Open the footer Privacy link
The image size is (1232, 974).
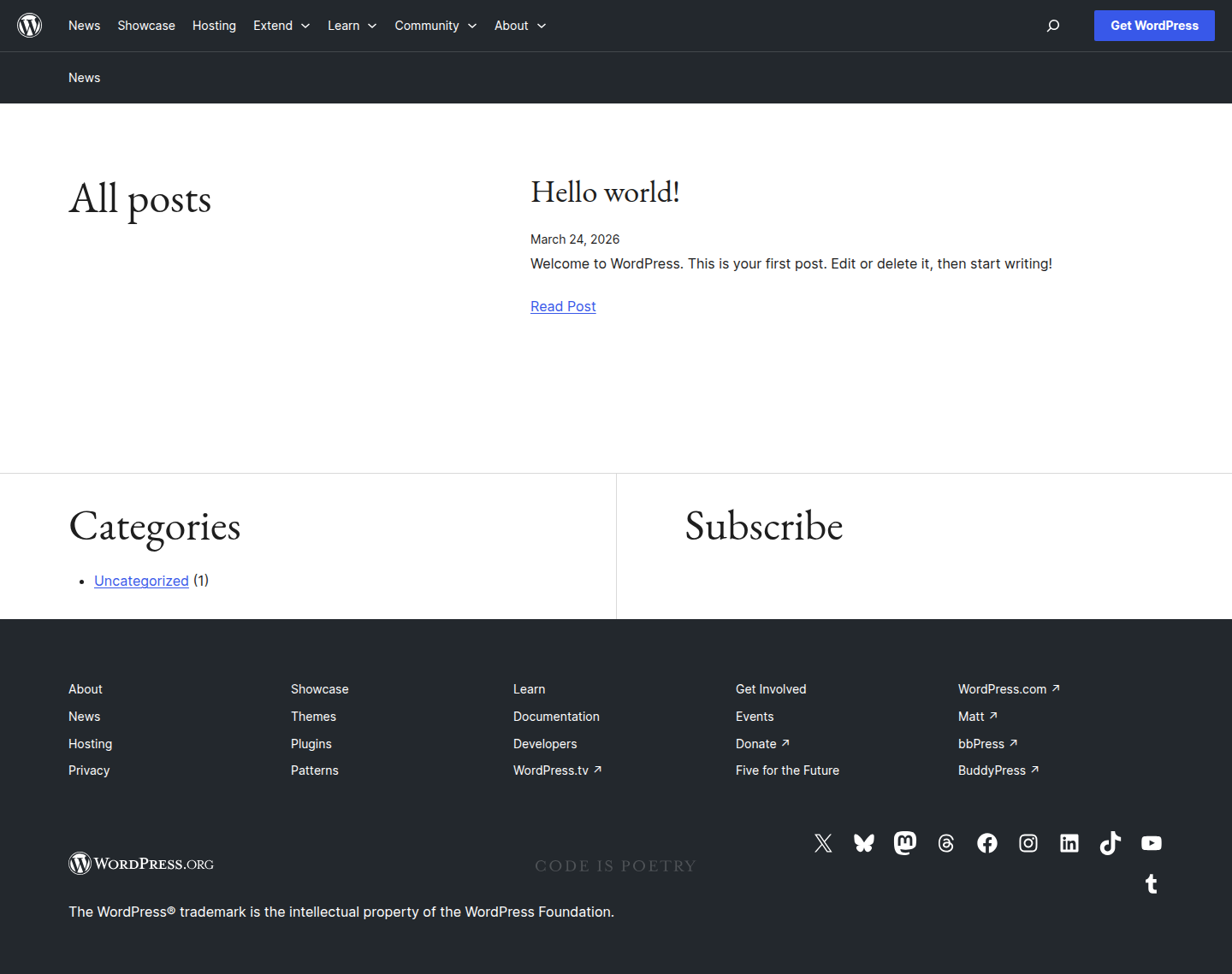pos(89,770)
